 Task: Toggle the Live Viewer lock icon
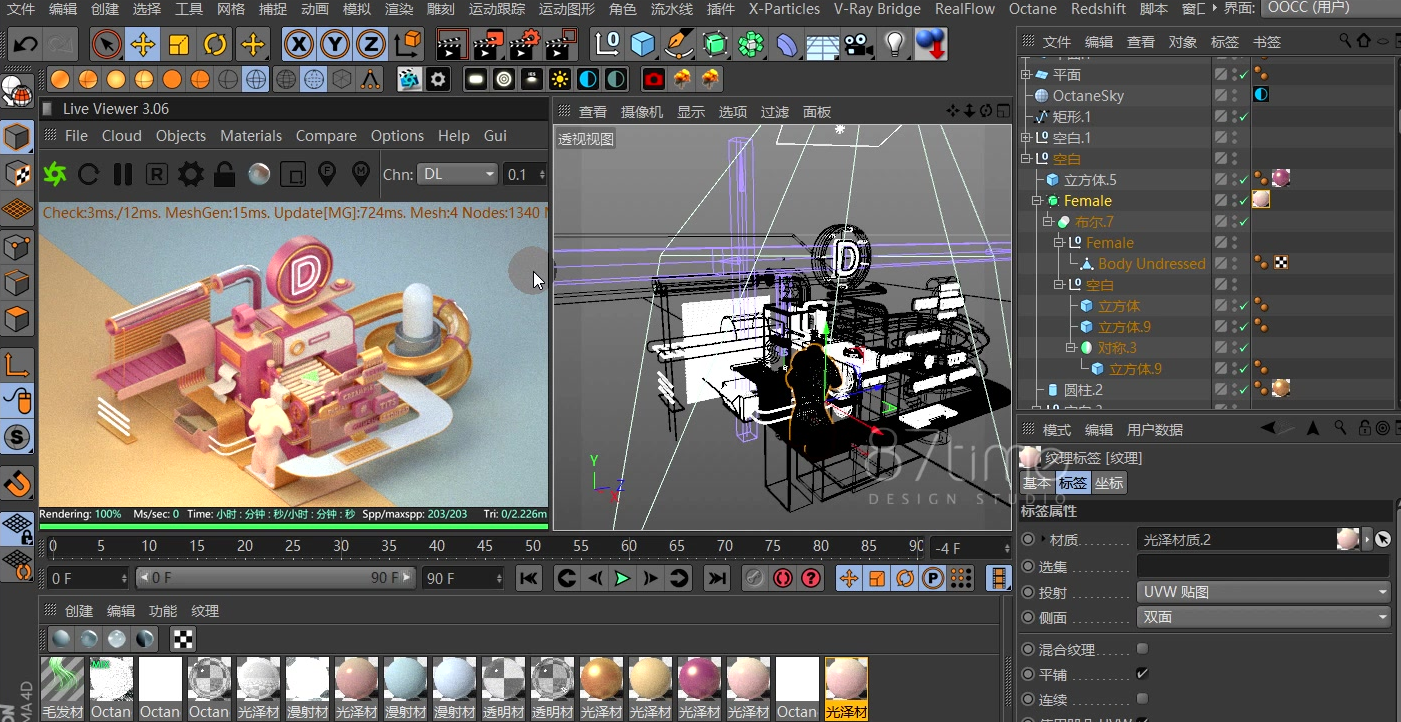(x=224, y=175)
